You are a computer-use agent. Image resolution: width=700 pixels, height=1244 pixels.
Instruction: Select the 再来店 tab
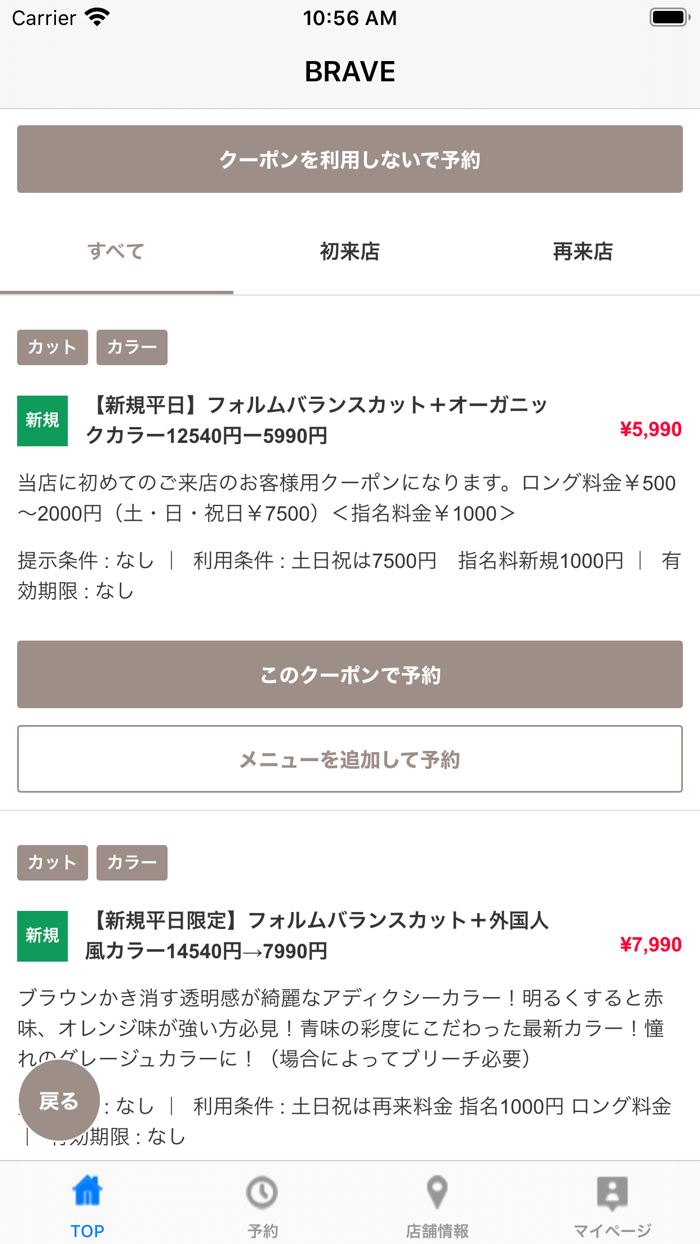583,252
